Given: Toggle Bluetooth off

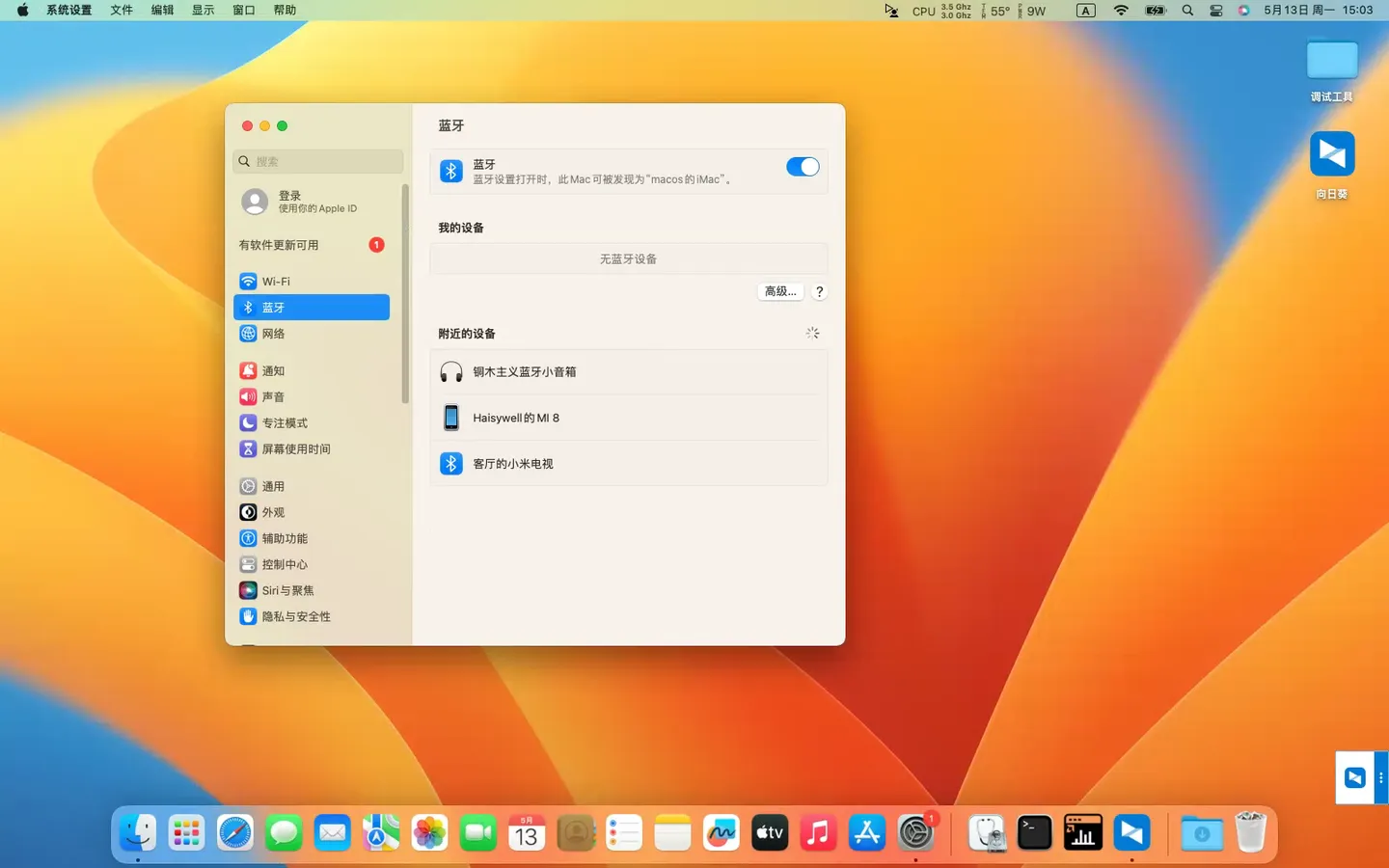Looking at the screenshot, I should coord(803,167).
